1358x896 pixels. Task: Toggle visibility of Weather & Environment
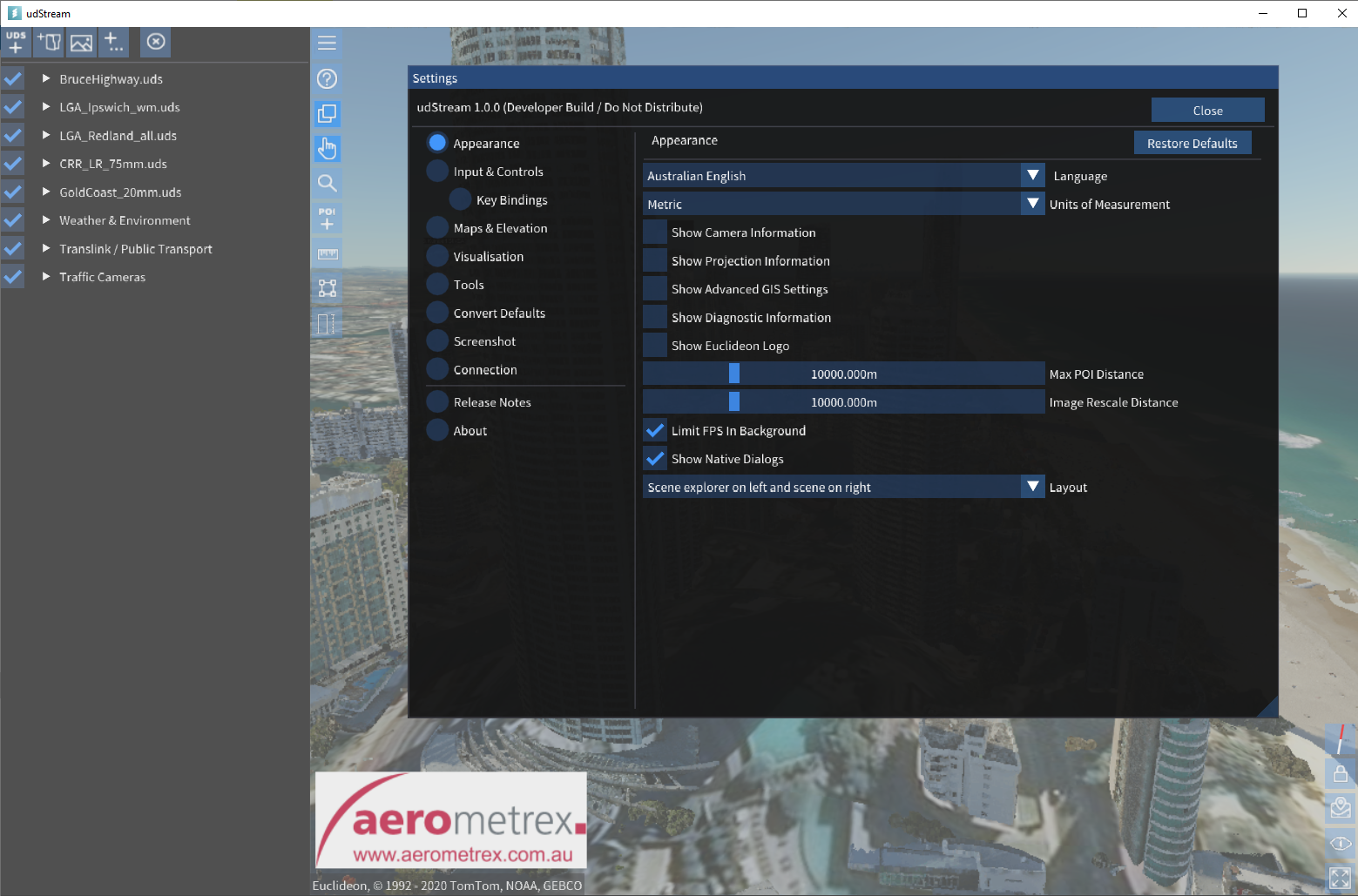coord(13,220)
